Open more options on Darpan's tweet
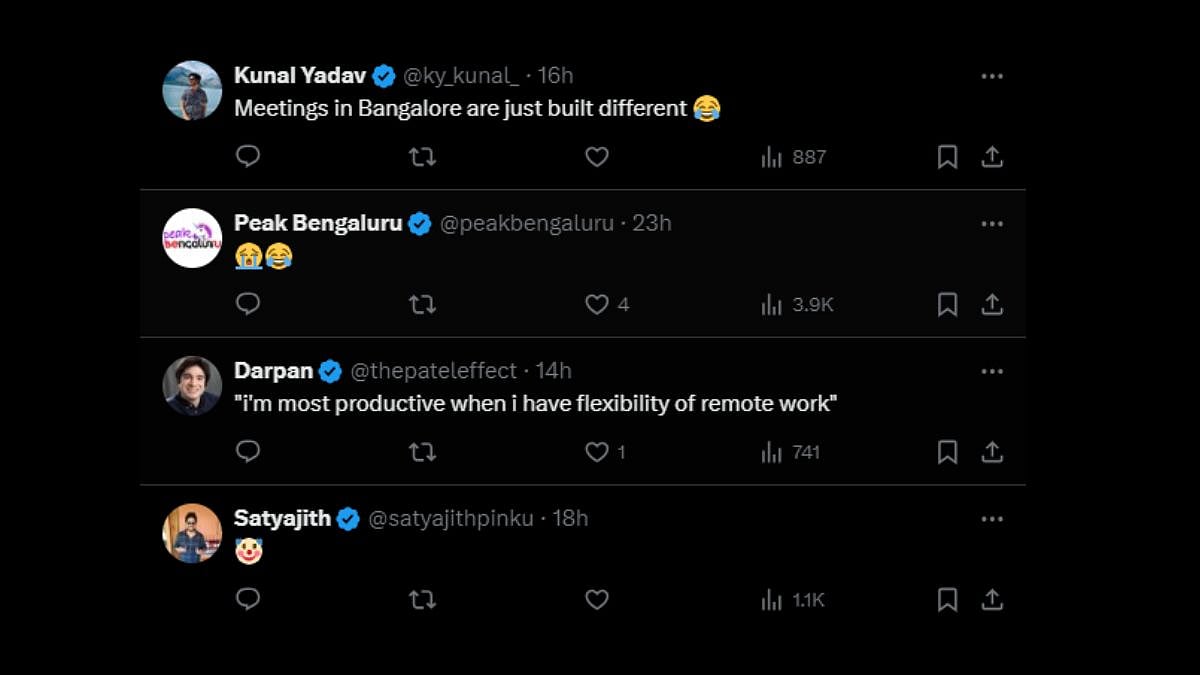1200x675 pixels. (x=991, y=371)
